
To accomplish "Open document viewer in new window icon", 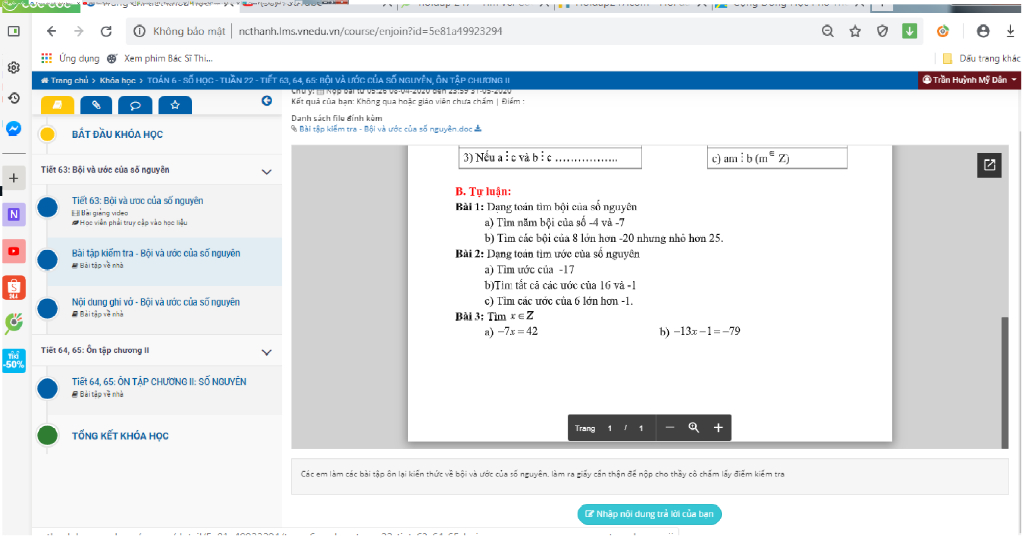I will [x=989, y=165].
